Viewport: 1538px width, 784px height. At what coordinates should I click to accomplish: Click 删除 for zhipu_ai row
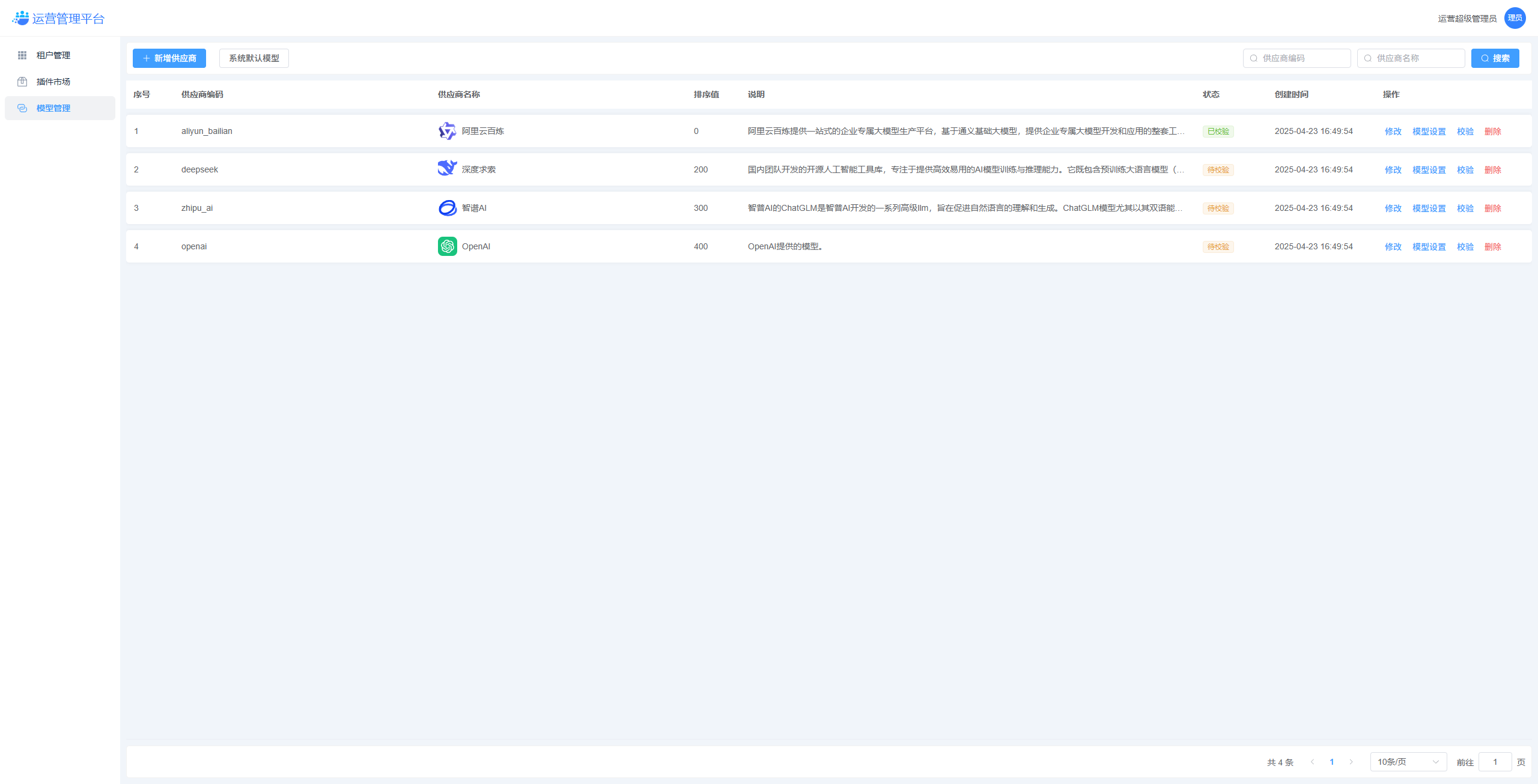point(1493,208)
